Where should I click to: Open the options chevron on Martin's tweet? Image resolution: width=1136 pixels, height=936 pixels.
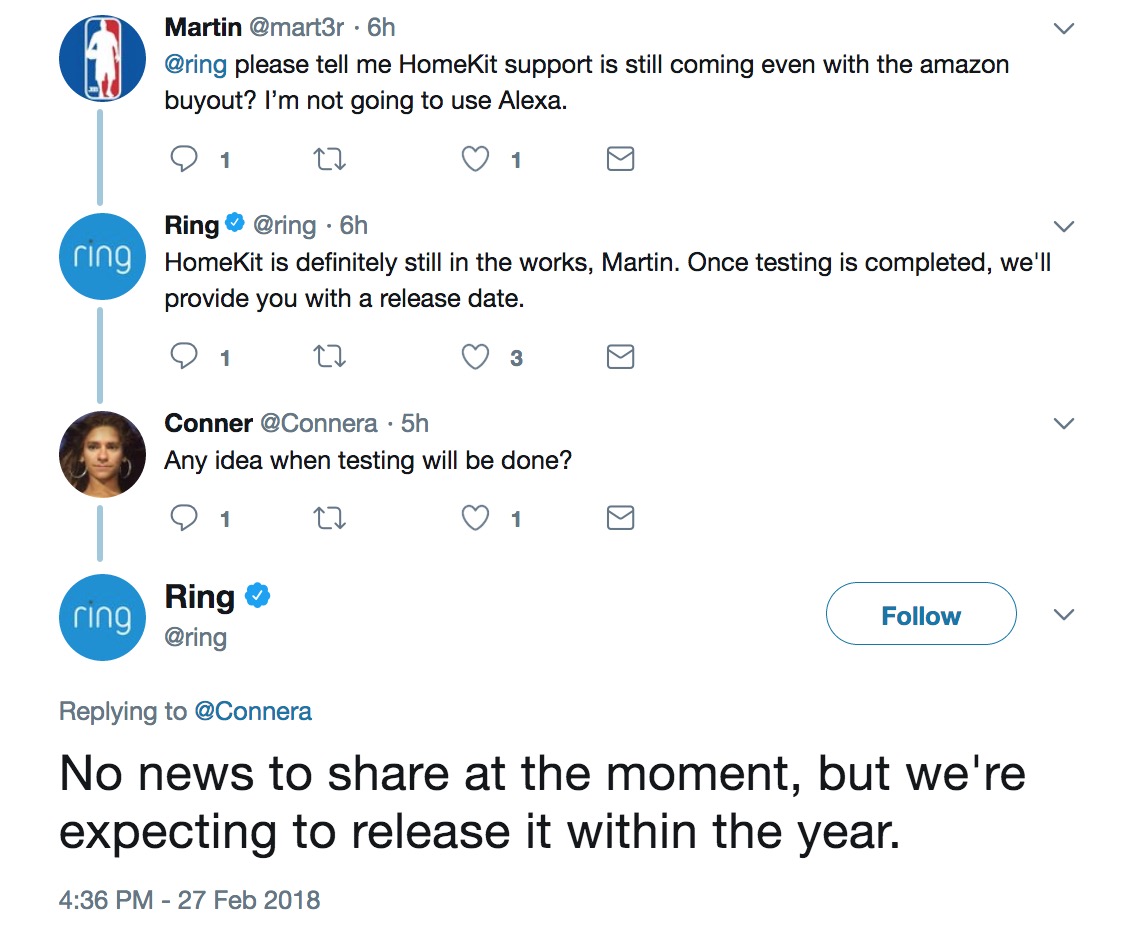click(x=1064, y=29)
